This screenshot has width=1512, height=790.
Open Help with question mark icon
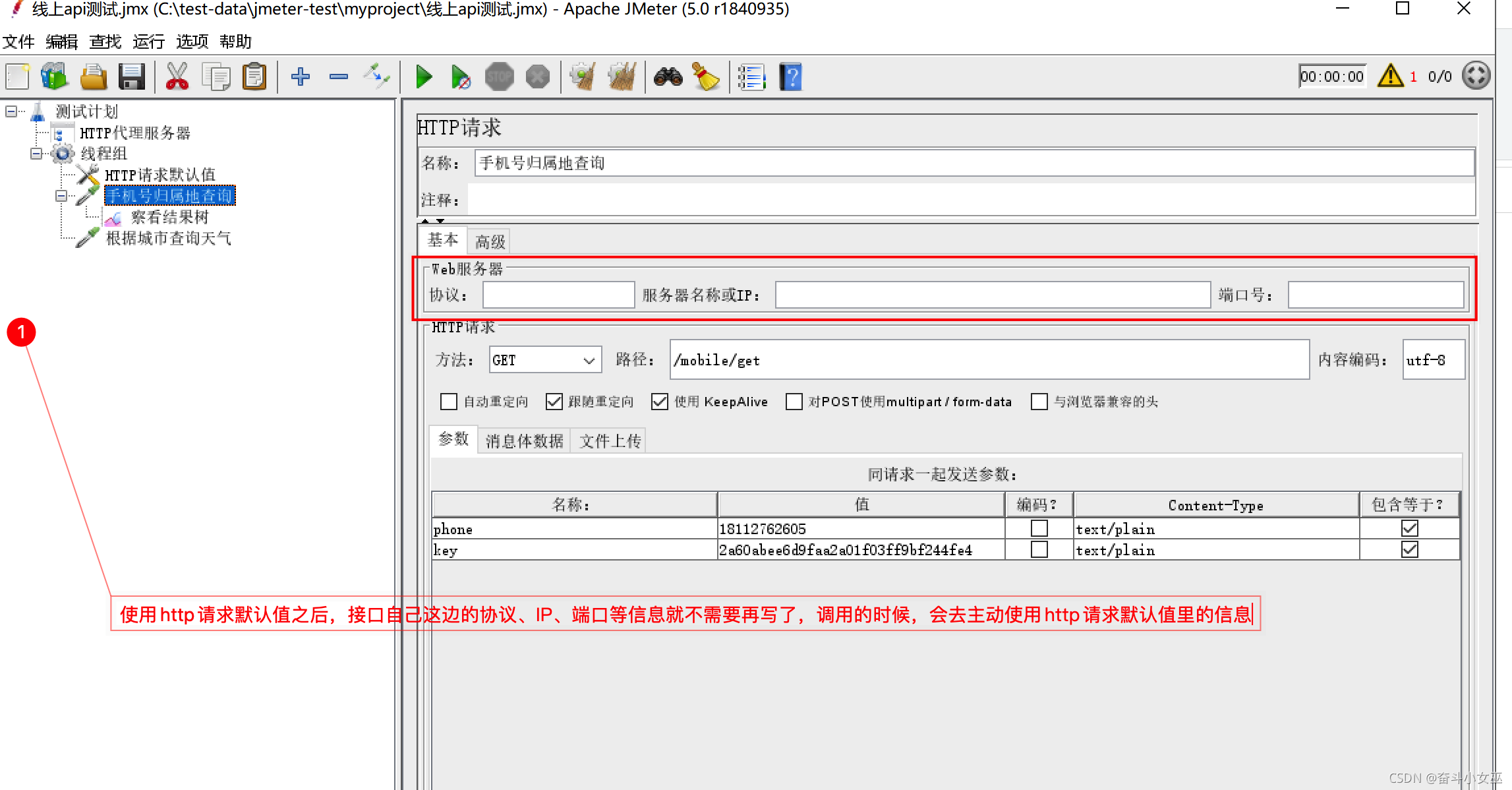(790, 76)
